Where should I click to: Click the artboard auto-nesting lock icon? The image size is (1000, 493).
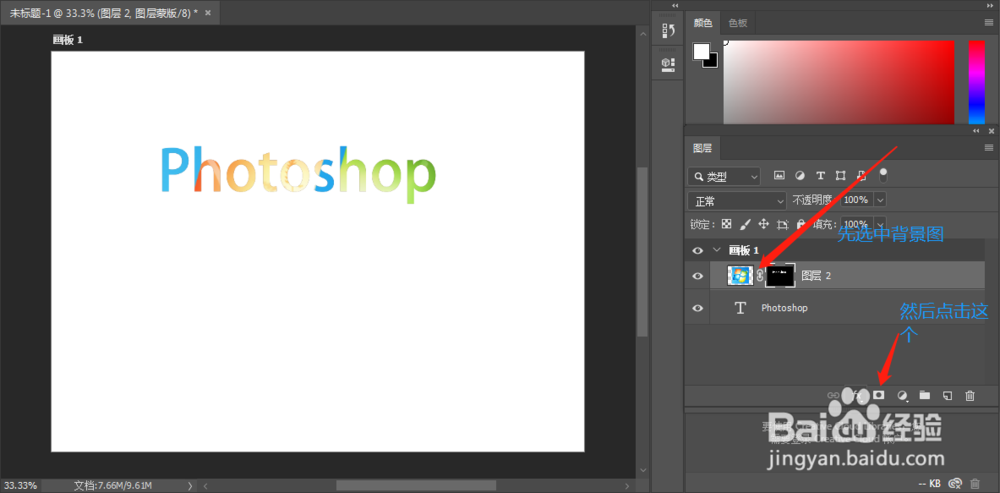tap(783, 224)
